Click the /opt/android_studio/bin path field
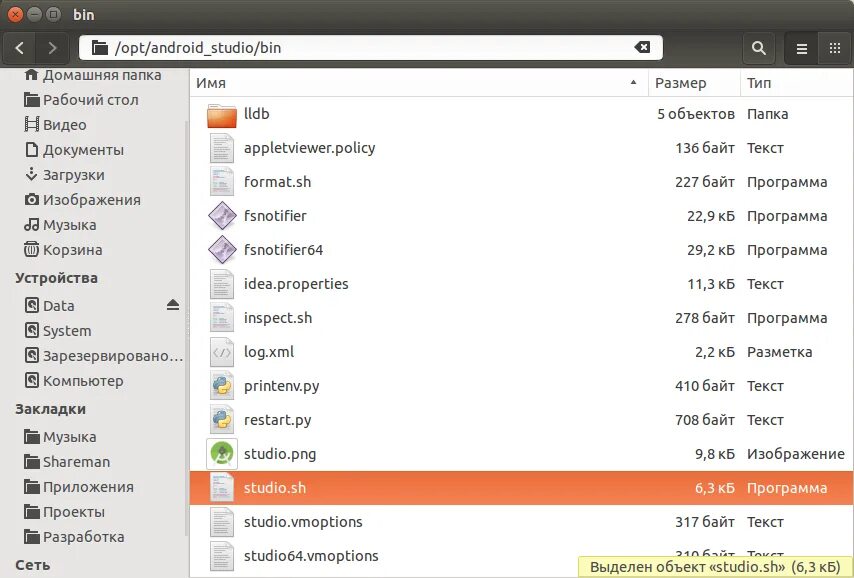 (x=360, y=47)
